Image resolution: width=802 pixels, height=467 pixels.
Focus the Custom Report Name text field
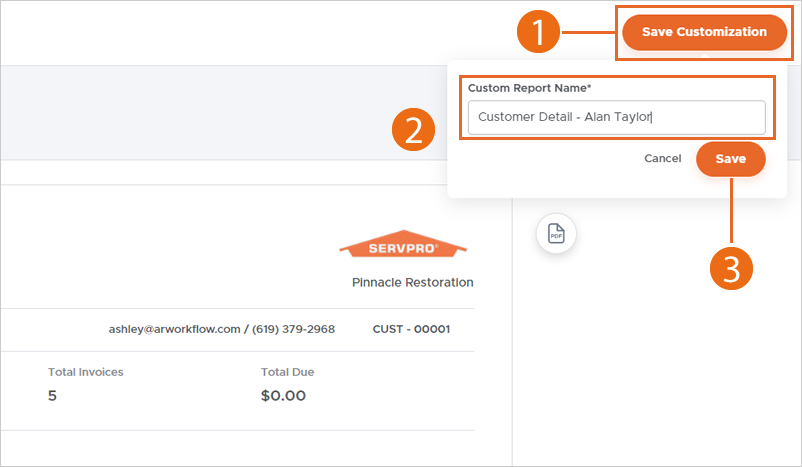[616, 117]
